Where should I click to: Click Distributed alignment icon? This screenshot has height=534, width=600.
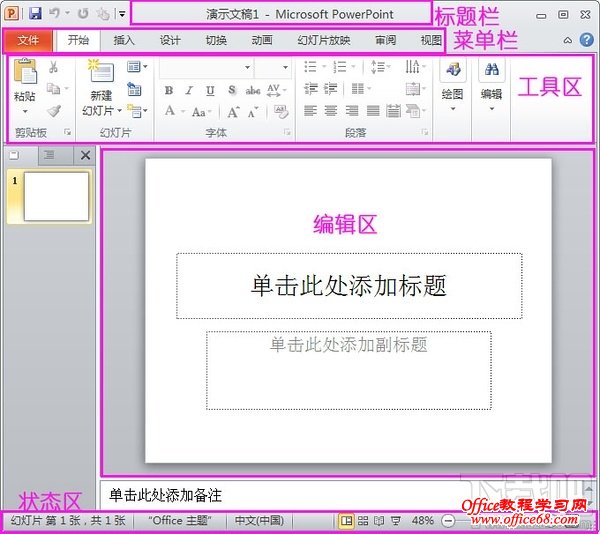coord(393,111)
